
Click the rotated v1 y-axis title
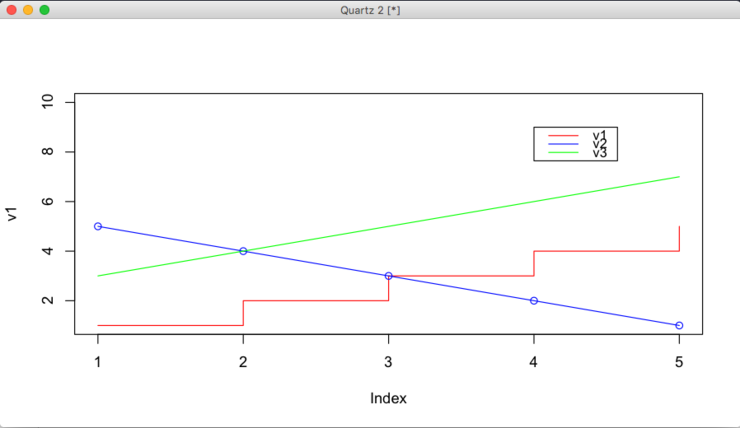coord(12,214)
